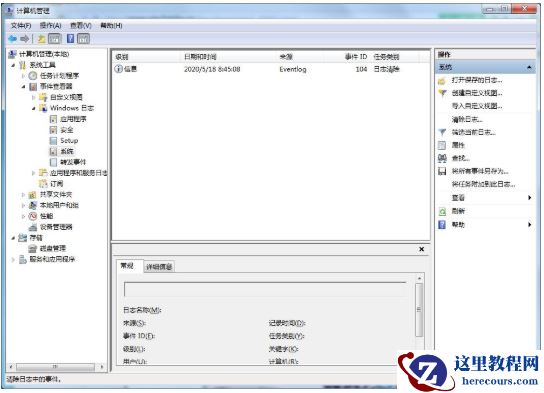Click the Up one level folder icon
Viewport: 544px width, 393px height.
coord(42,39)
